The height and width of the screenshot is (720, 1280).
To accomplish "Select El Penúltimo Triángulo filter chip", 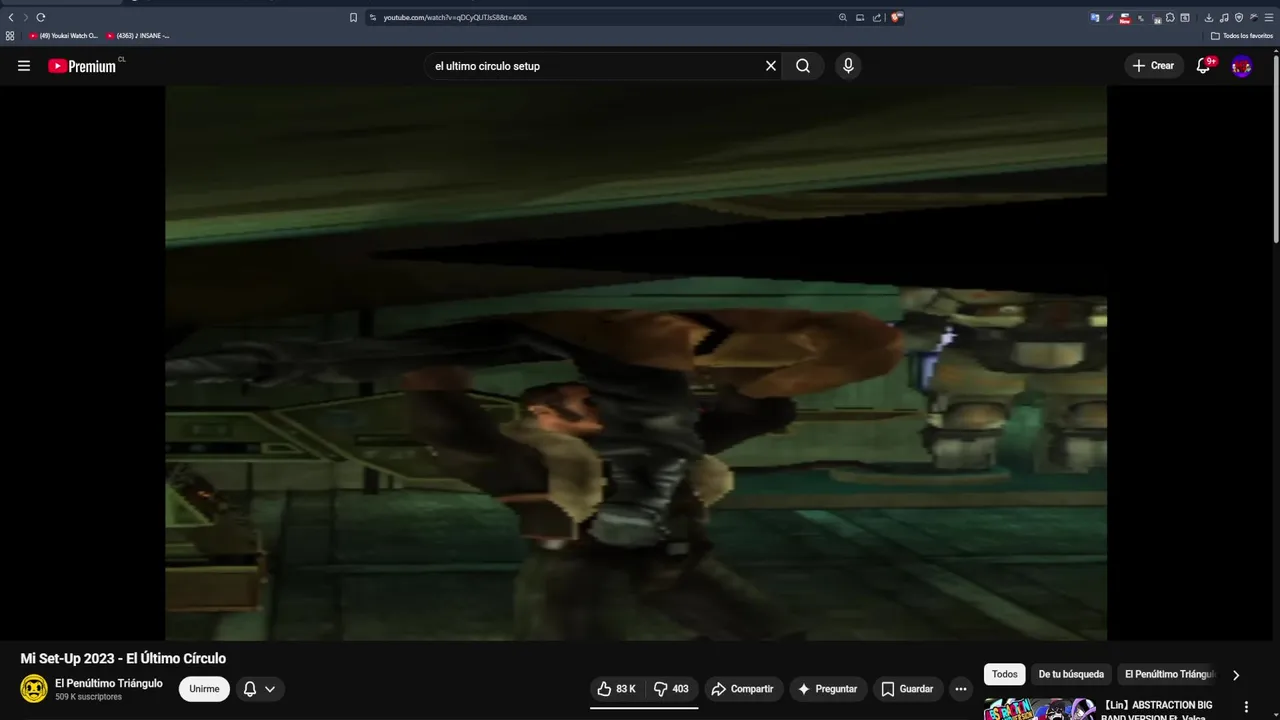I will (x=1168, y=674).
